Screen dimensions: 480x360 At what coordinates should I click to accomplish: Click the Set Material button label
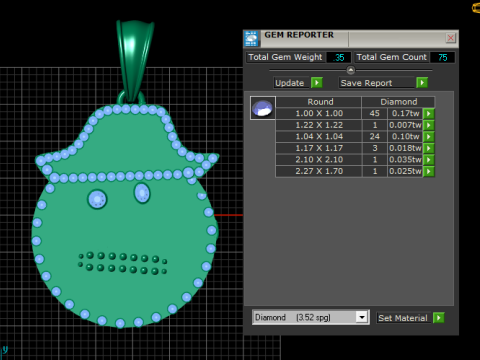pos(403,318)
